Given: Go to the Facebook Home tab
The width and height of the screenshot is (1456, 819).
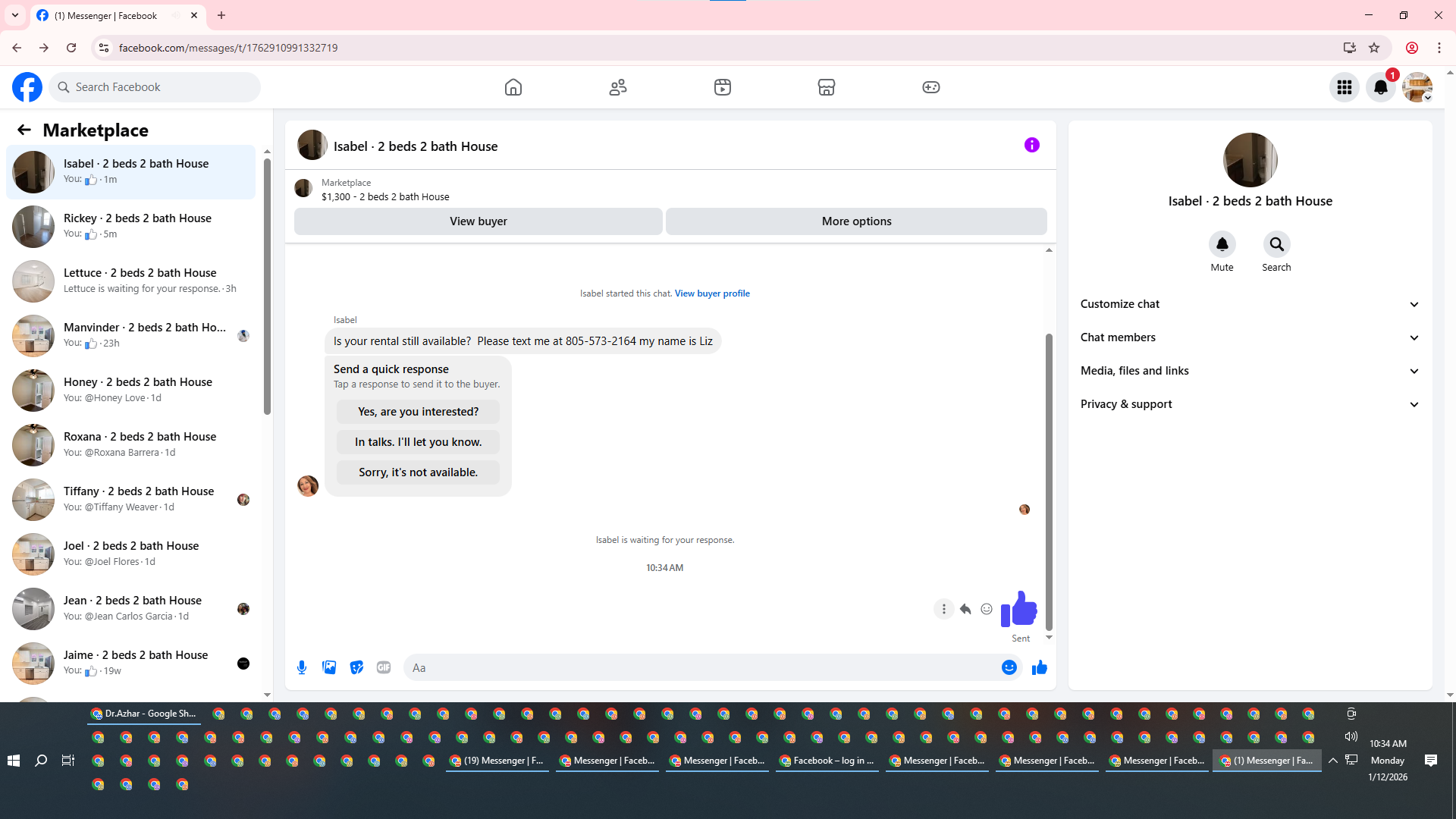Looking at the screenshot, I should pyautogui.click(x=513, y=87).
